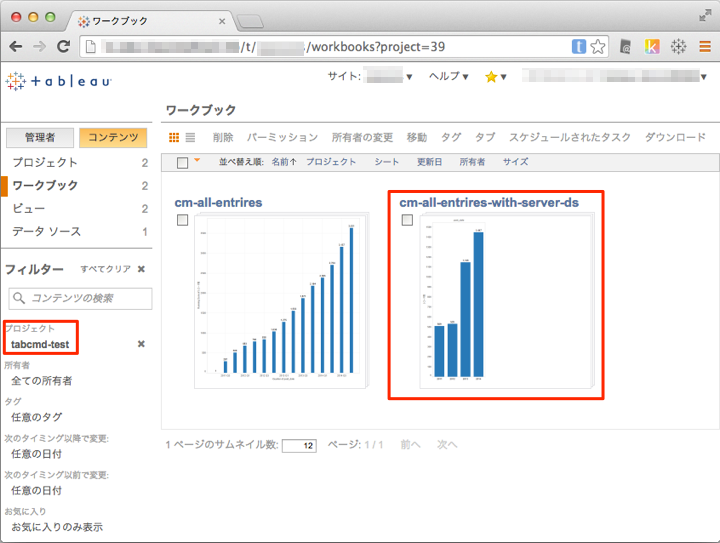Expand the 任意のタグ tag filter
720x543 pixels.
point(36,417)
